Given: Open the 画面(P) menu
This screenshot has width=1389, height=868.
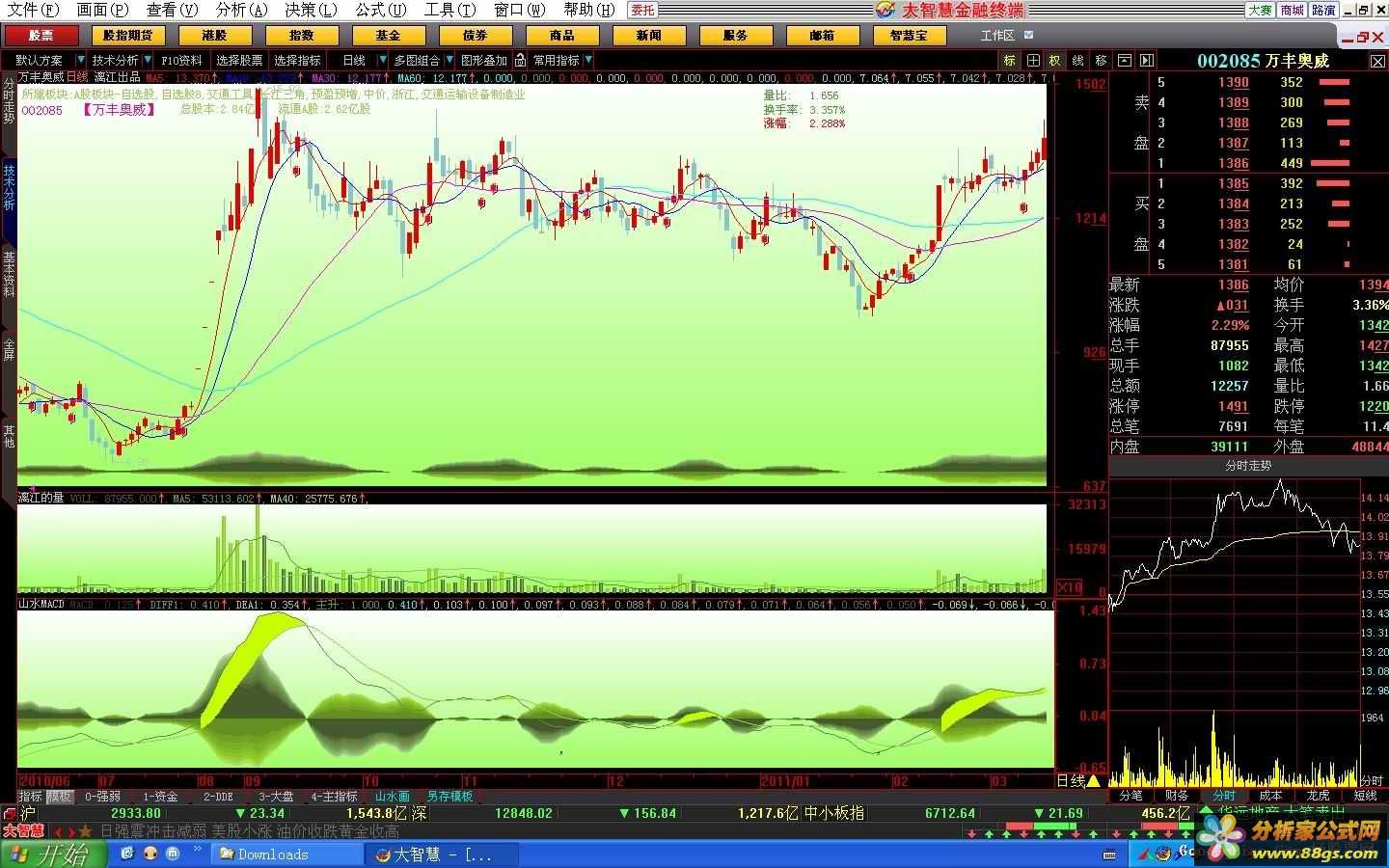Looking at the screenshot, I should (102, 10).
